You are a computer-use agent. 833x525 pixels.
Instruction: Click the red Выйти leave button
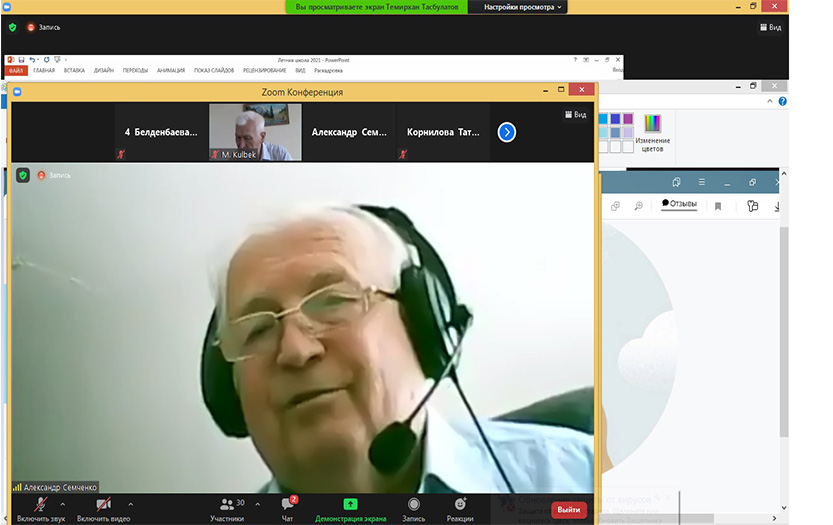coord(569,510)
